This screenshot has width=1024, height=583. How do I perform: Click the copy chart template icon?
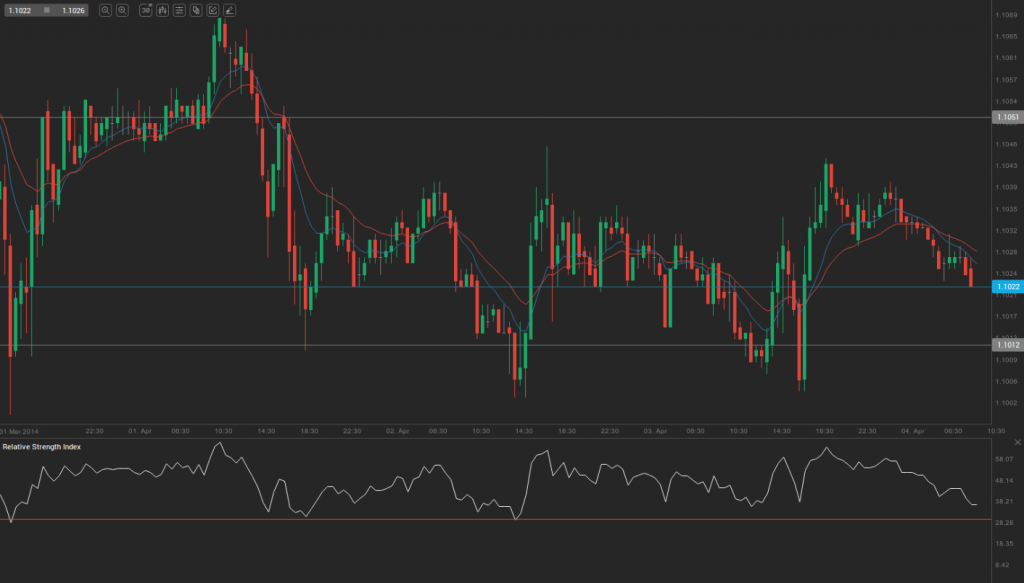tap(196, 10)
